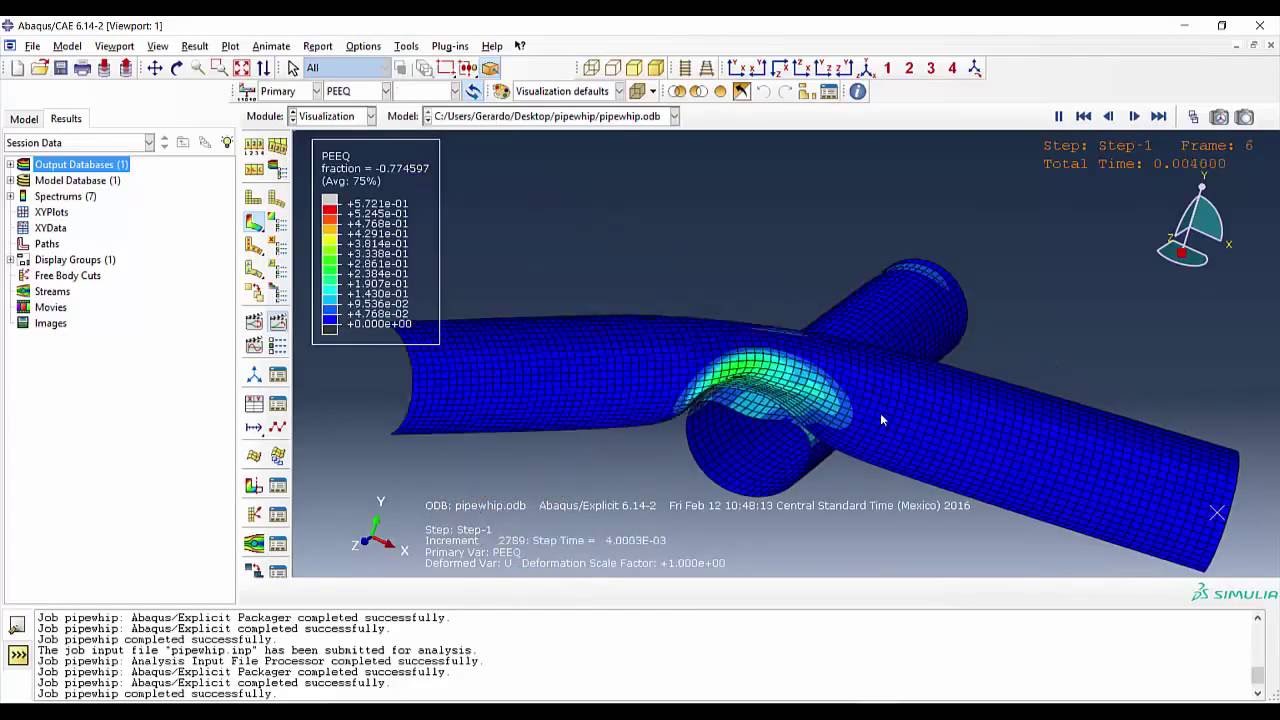Step to previous frame
Screen dimensions: 1280x720
tap(1108, 117)
